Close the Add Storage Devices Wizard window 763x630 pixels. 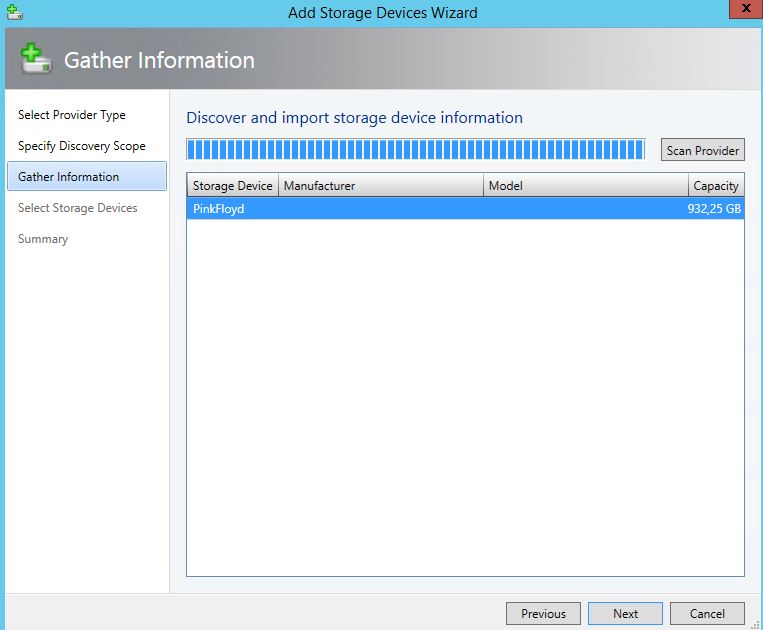pyautogui.click(x=745, y=9)
